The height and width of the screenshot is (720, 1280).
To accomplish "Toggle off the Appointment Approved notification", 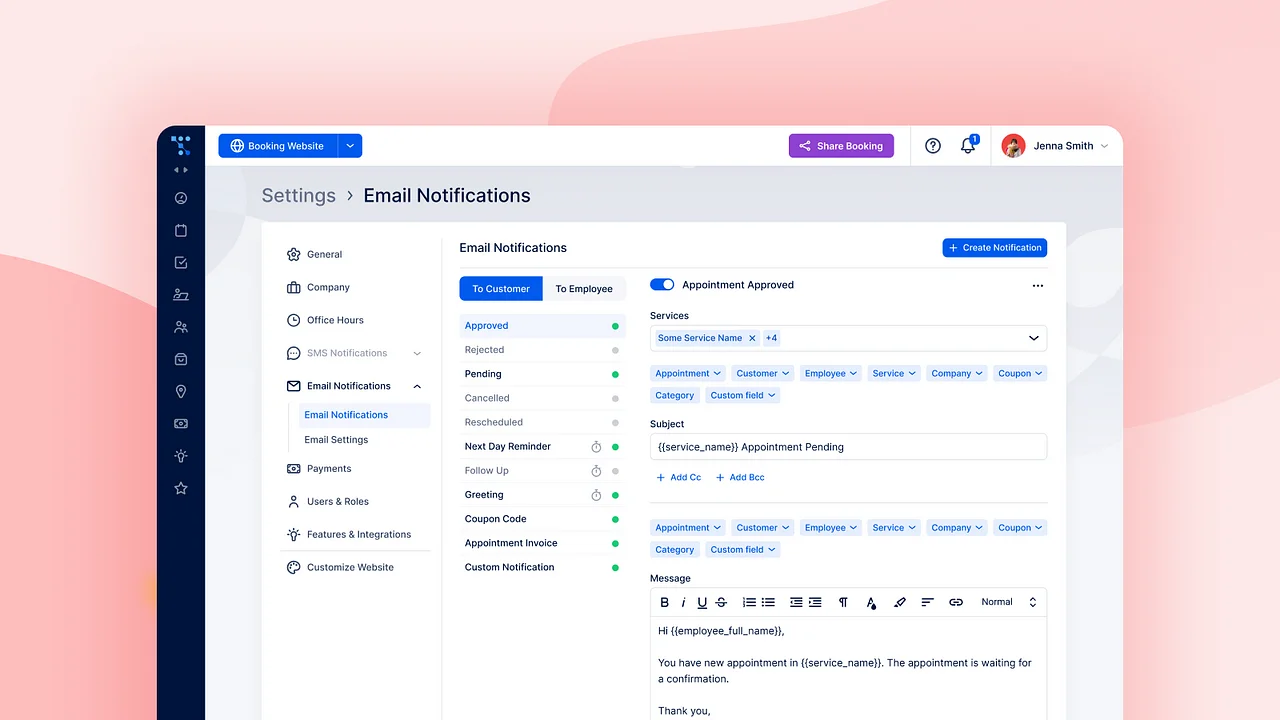I will [662, 284].
